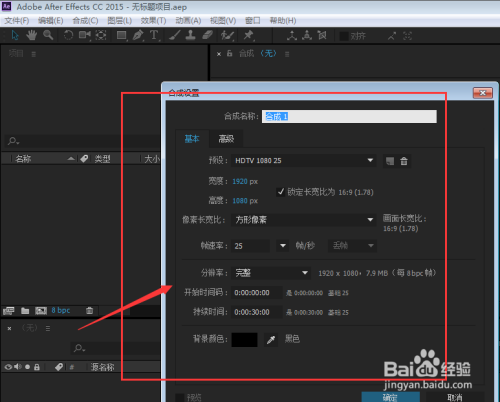The width and height of the screenshot is (500, 402).
Task: Open the project panel menu icon
Action: pyautogui.click(x=34, y=54)
